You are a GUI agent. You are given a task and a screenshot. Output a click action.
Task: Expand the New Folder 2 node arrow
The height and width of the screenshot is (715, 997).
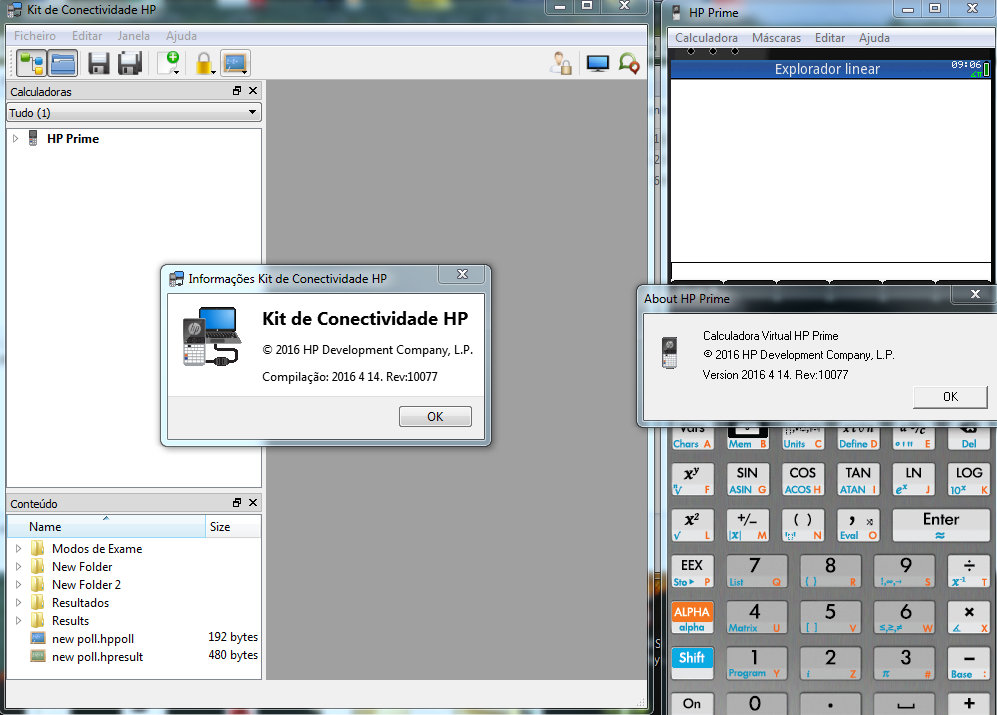click(18, 584)
